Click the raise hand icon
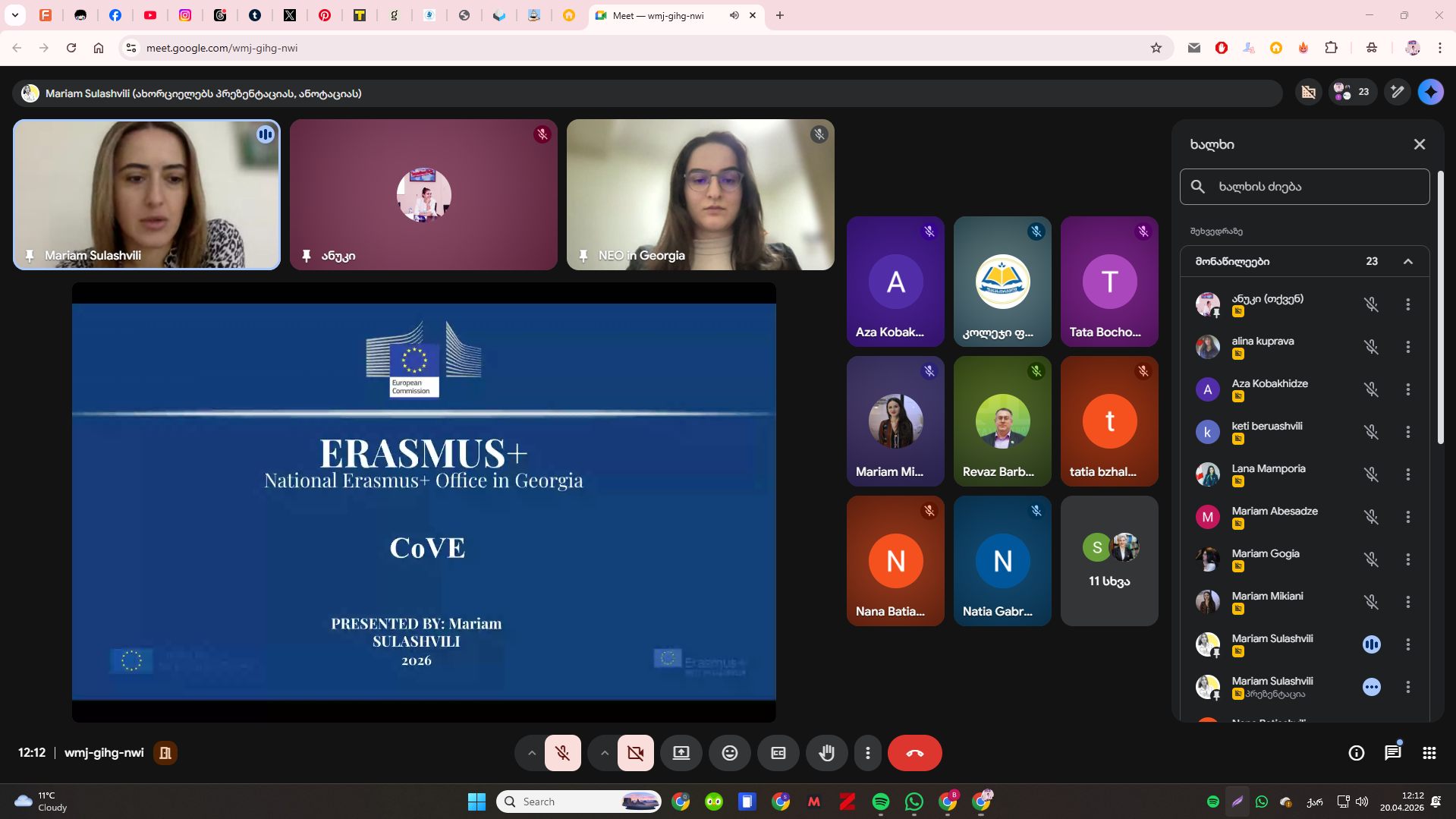The height and width of the screenshot is (819, 1456). coord(826,753)
